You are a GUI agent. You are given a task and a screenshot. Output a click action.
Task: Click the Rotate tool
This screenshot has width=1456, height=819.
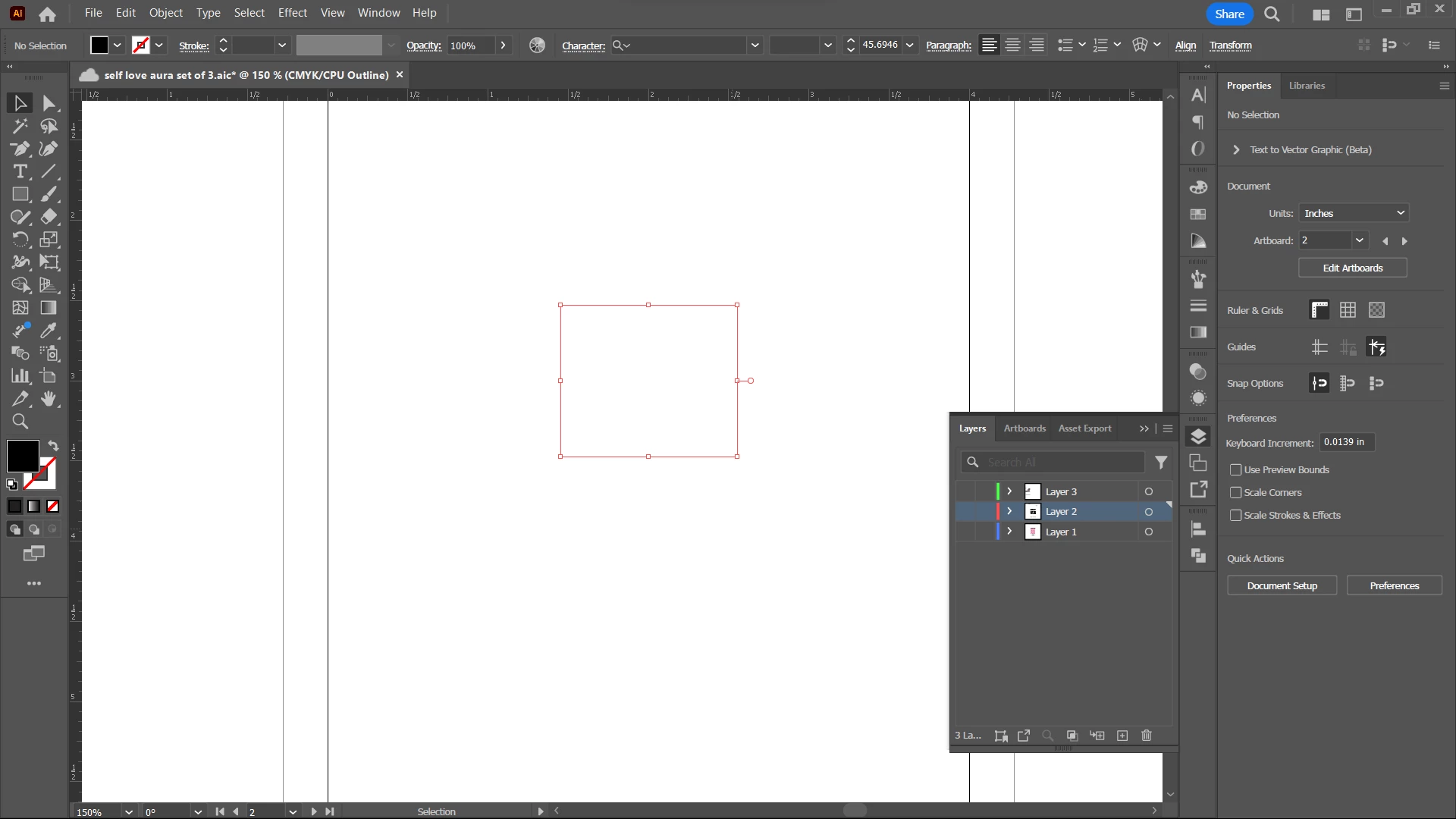click(x=20, y=240)
